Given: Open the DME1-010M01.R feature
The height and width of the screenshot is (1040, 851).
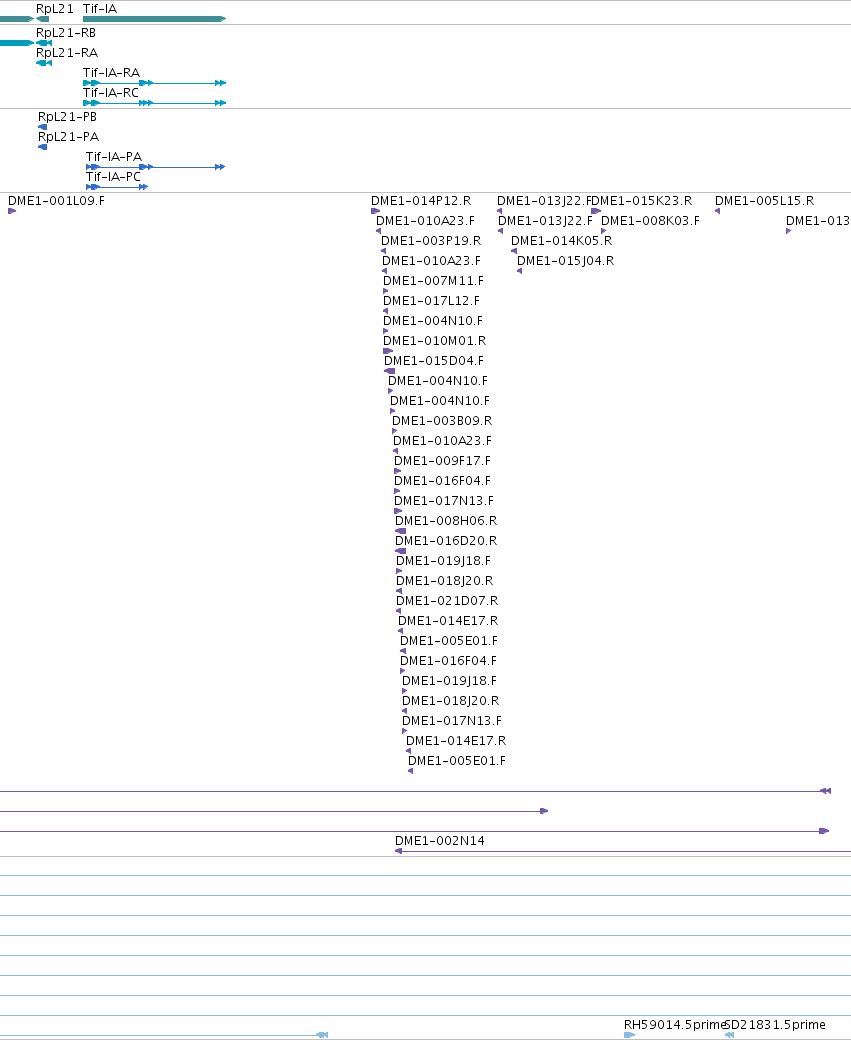Looking at the screenshot, I should pos(434,341).
